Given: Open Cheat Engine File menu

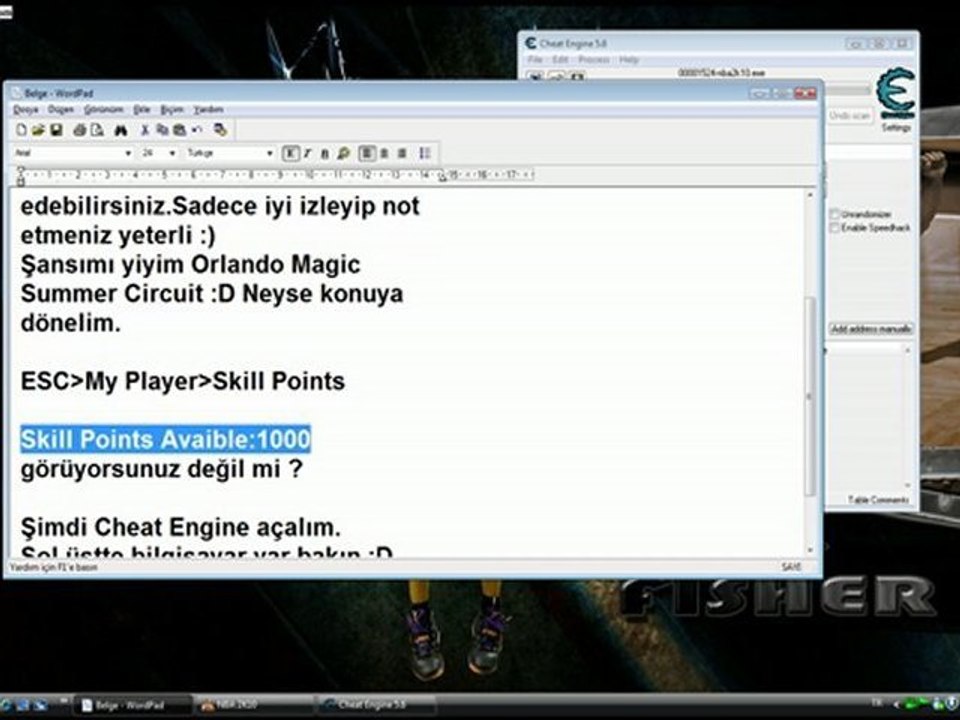Looking at the screenshot, I should point(535,59).
